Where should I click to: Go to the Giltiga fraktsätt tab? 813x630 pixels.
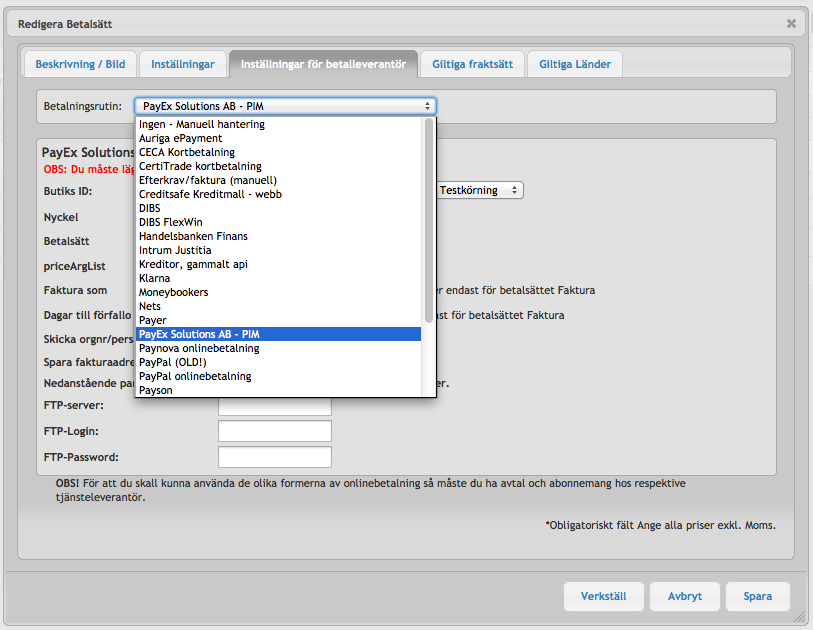pos(472,64)
